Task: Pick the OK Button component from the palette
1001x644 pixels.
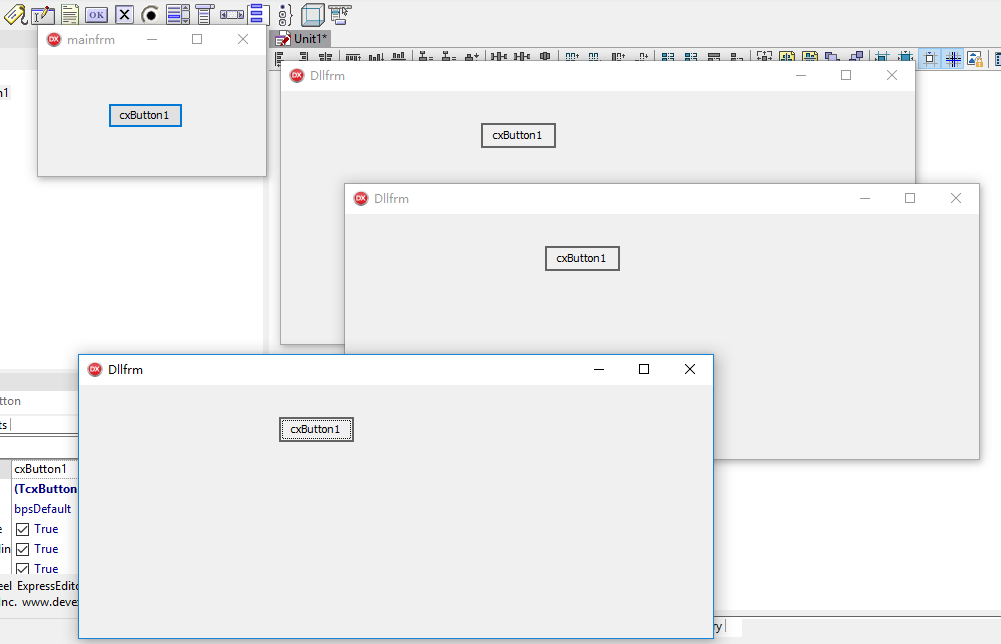Action: 96,14
